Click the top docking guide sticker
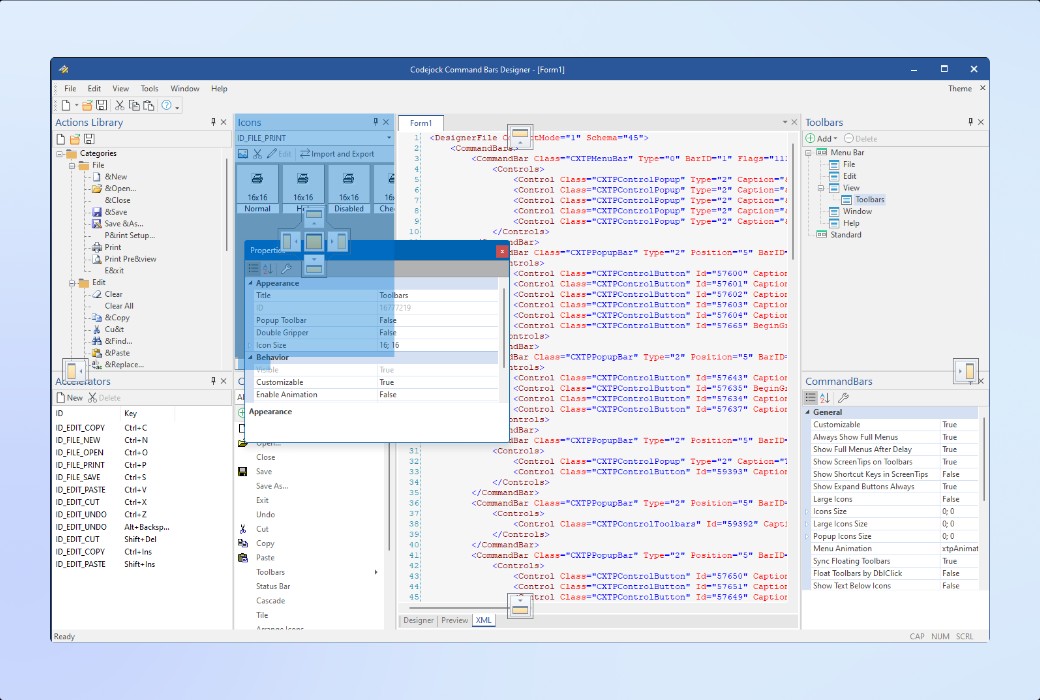This screenshot has width=1040, height=700. click(520, 137)
